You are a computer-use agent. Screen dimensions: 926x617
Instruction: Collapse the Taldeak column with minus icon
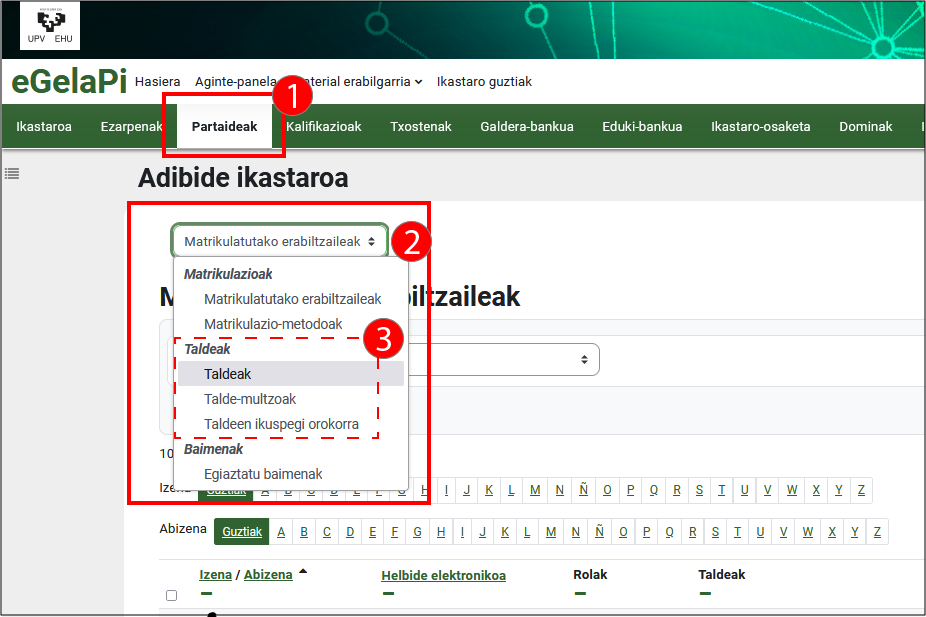(x=704, y=593)
